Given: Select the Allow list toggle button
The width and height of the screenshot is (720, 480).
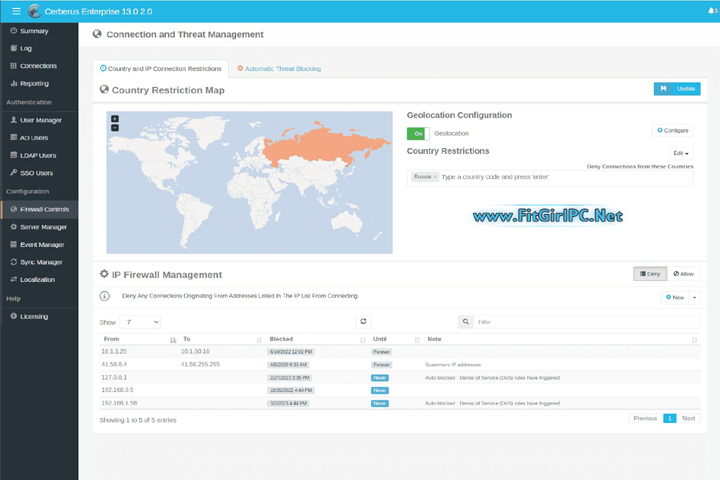Looking at the screenshot, I should (684, 273).
